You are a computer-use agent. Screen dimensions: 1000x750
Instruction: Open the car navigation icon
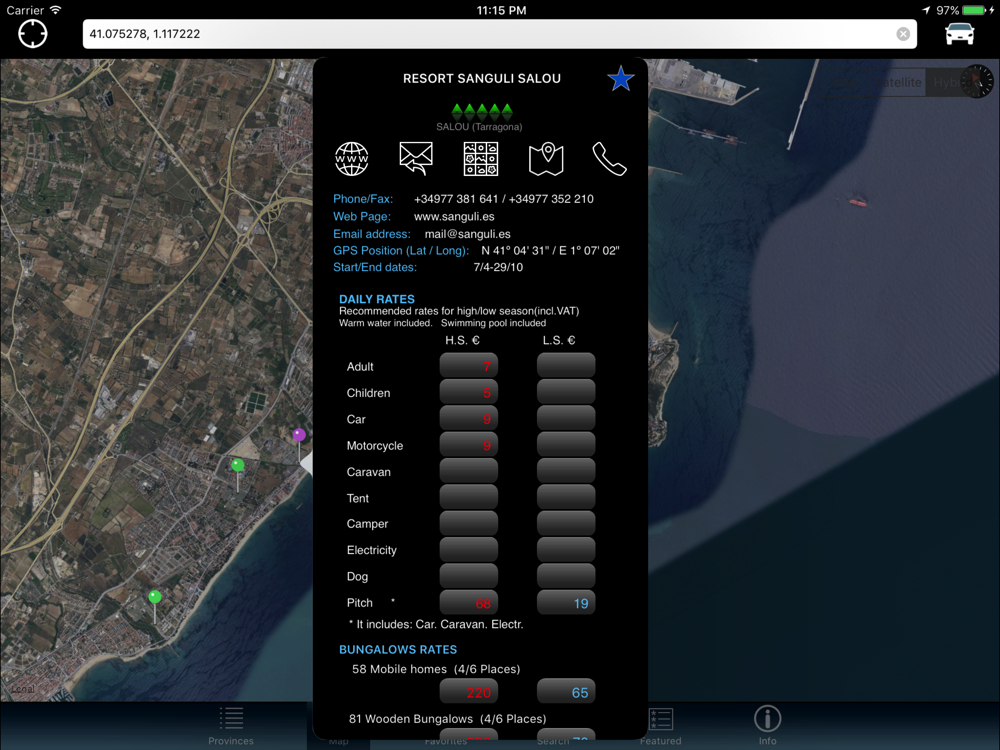pyautogui.click(x=959, y=34)
